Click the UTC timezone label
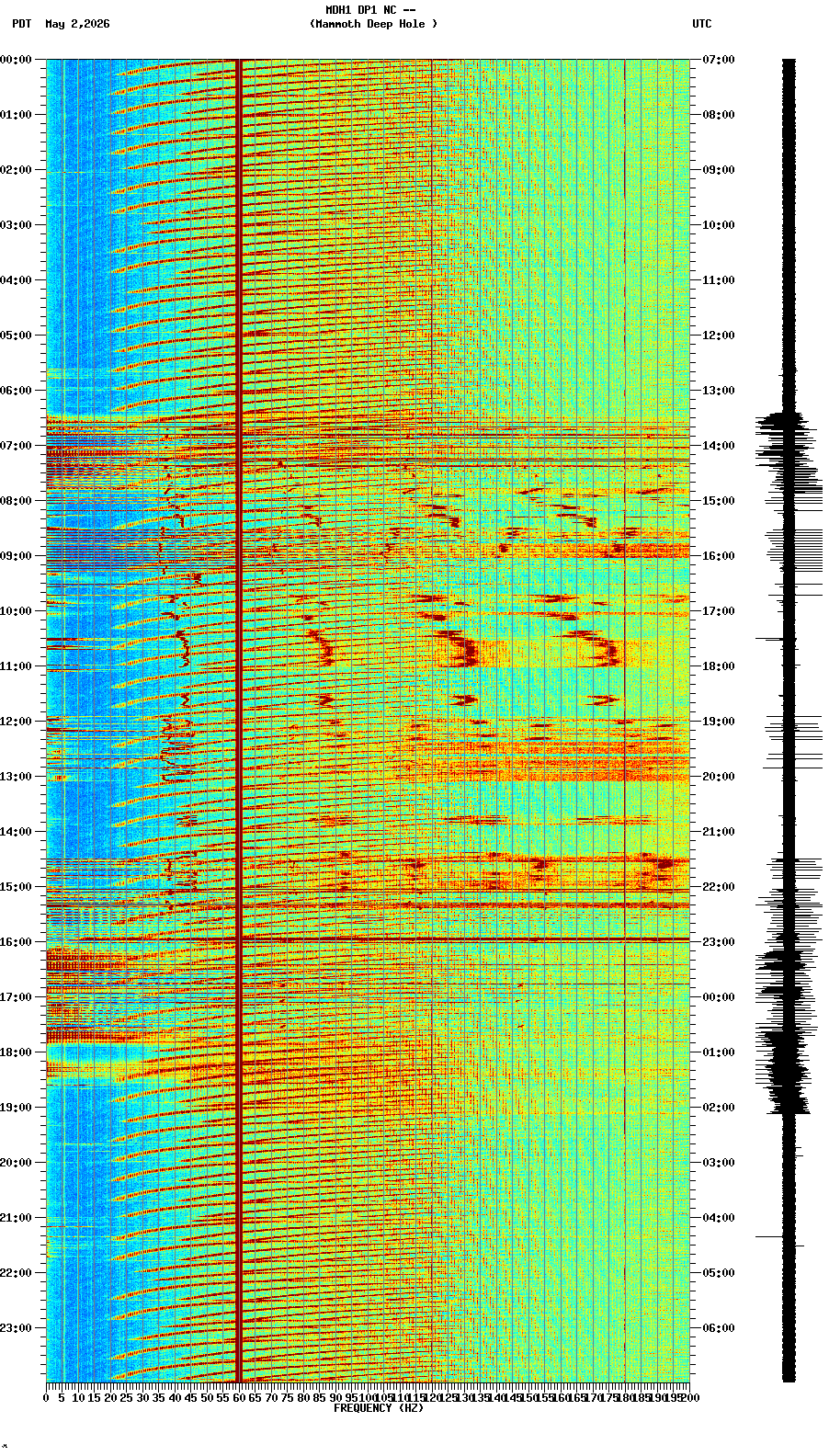 (702, 24)
